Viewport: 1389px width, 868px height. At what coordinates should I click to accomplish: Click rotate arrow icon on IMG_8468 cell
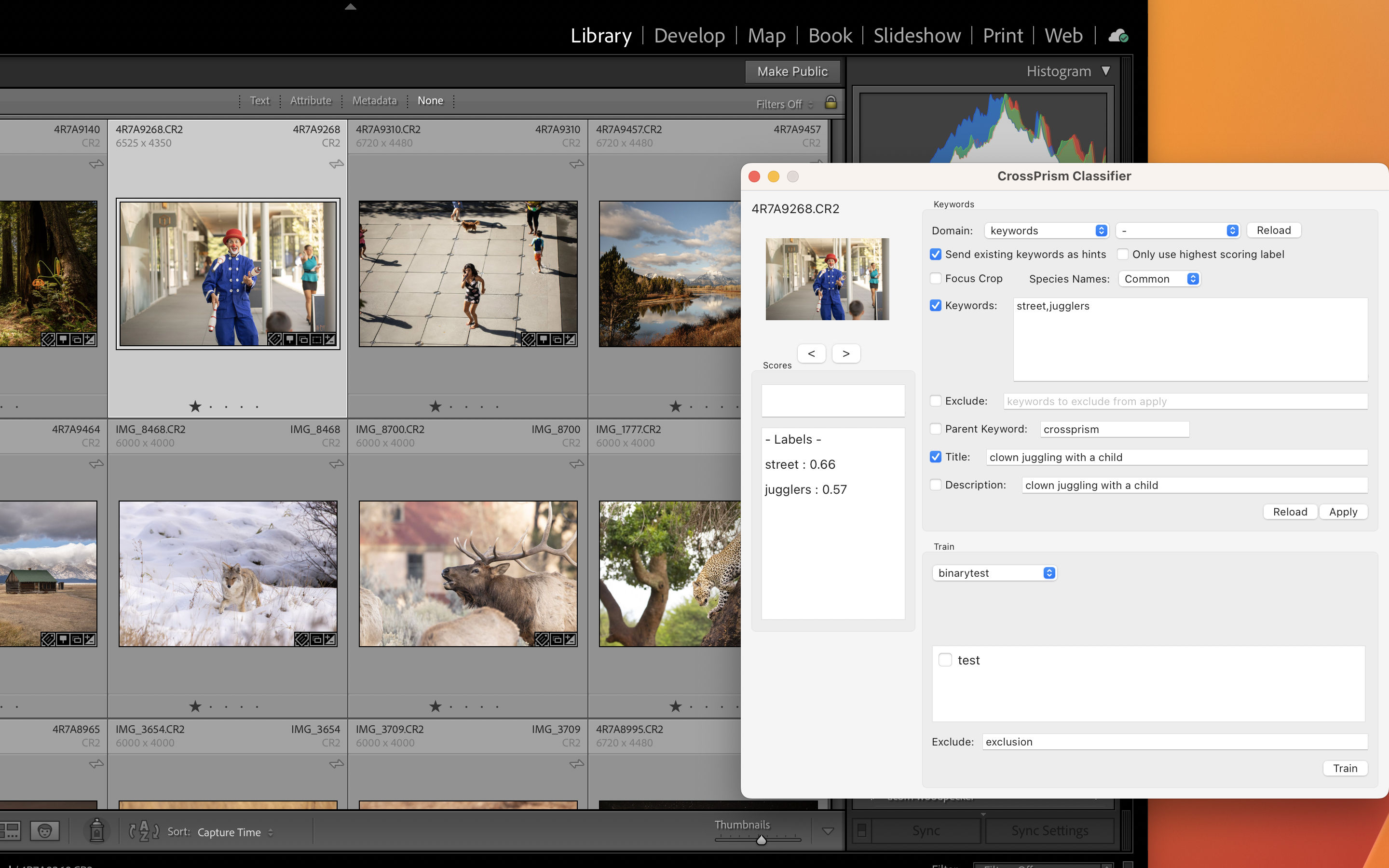pos(336,464)
